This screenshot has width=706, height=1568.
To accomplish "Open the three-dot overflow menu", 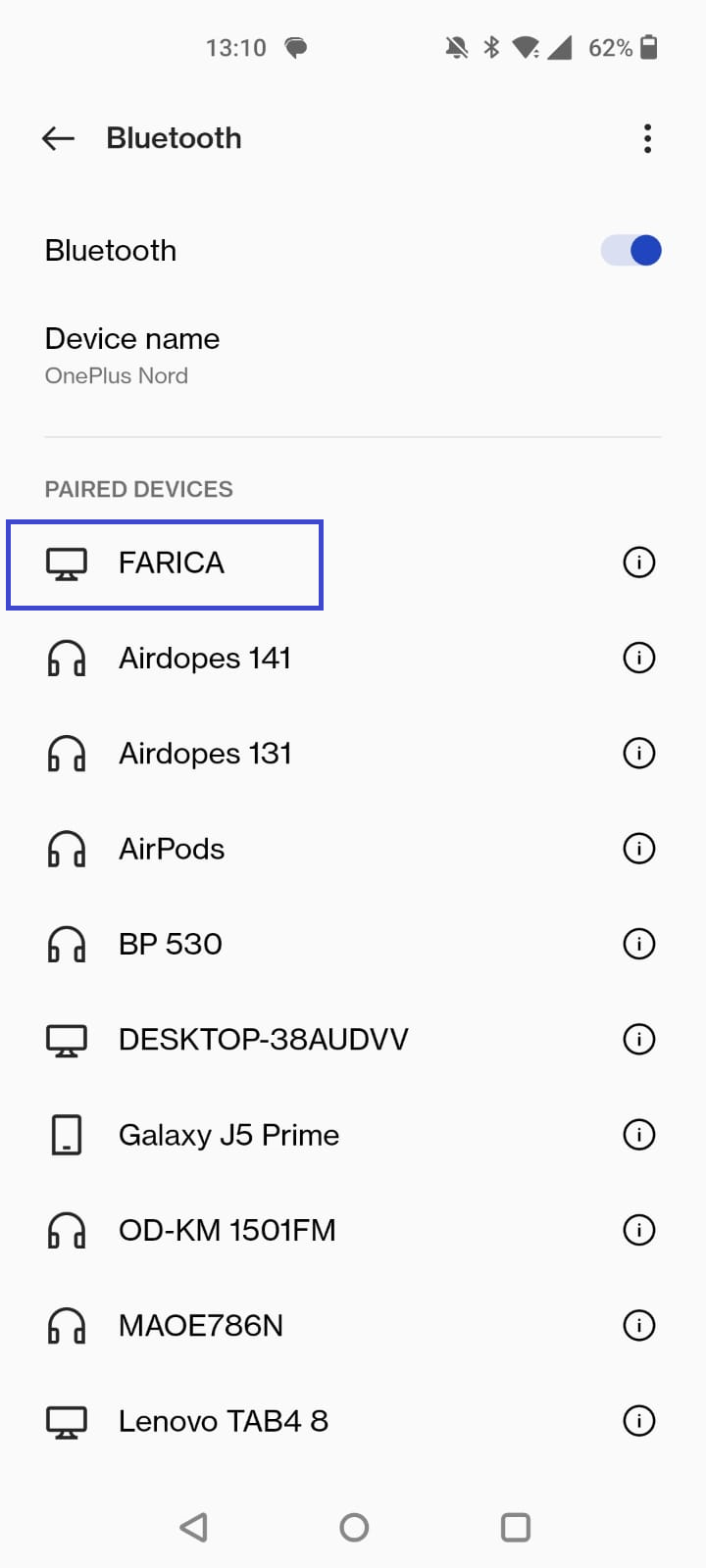I will (x=647, y=138).
